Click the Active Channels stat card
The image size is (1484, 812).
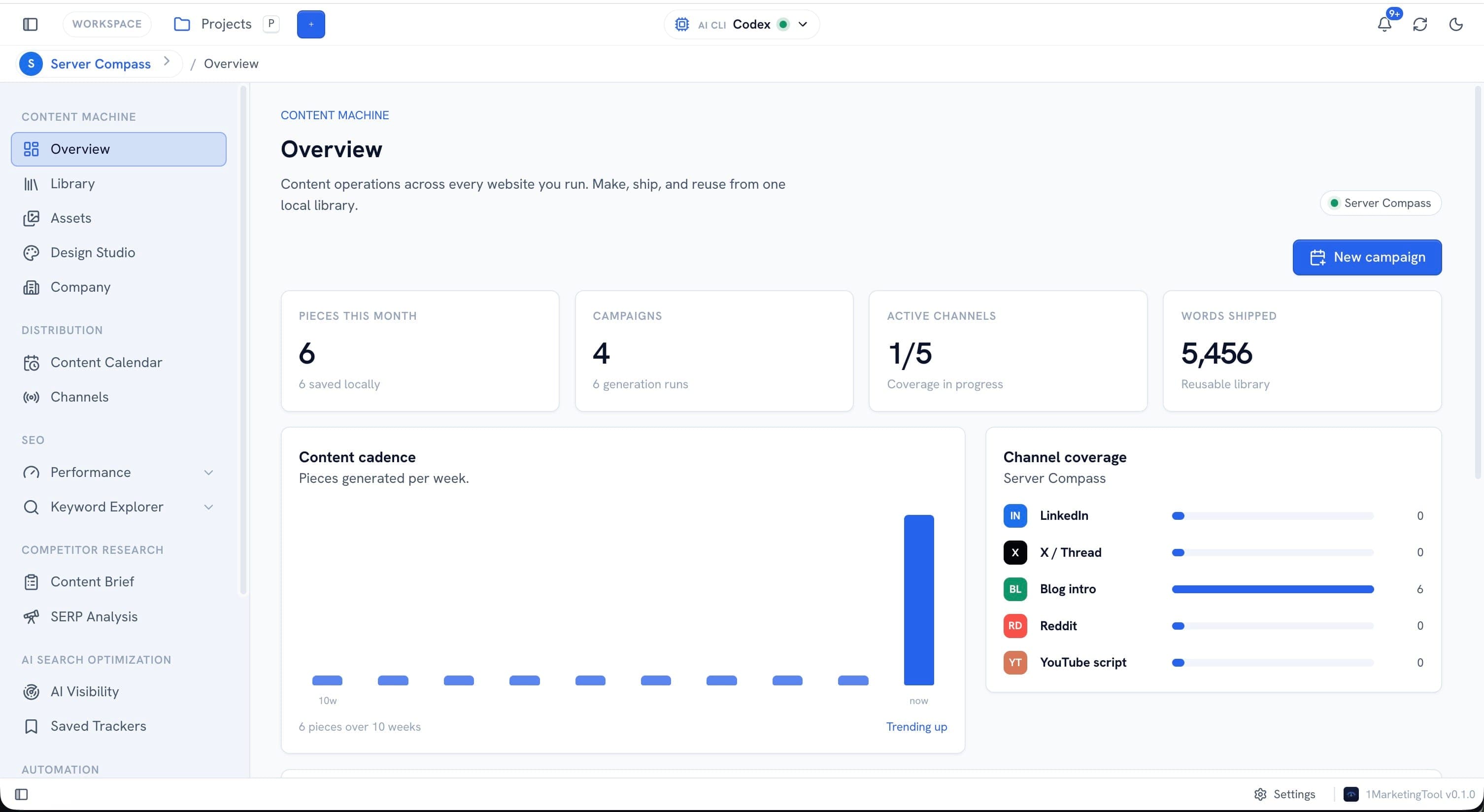[x=1008, y=351]
